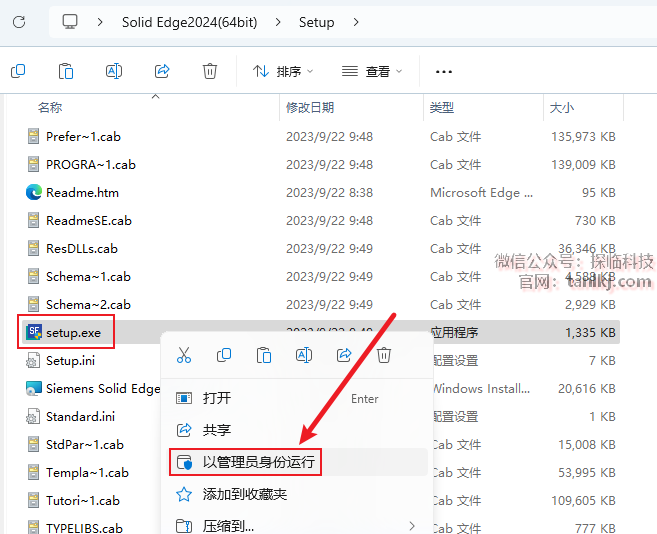The width and height of the screenshot is (657, 534).
Task: Choose 添加到收藏夹 in context menu
Action: pos(294,494)
